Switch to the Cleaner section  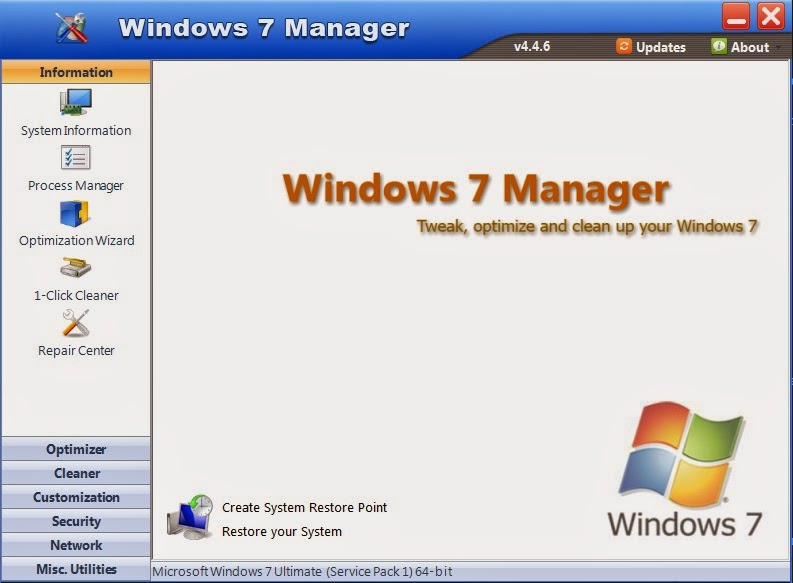tap(76, 473)
